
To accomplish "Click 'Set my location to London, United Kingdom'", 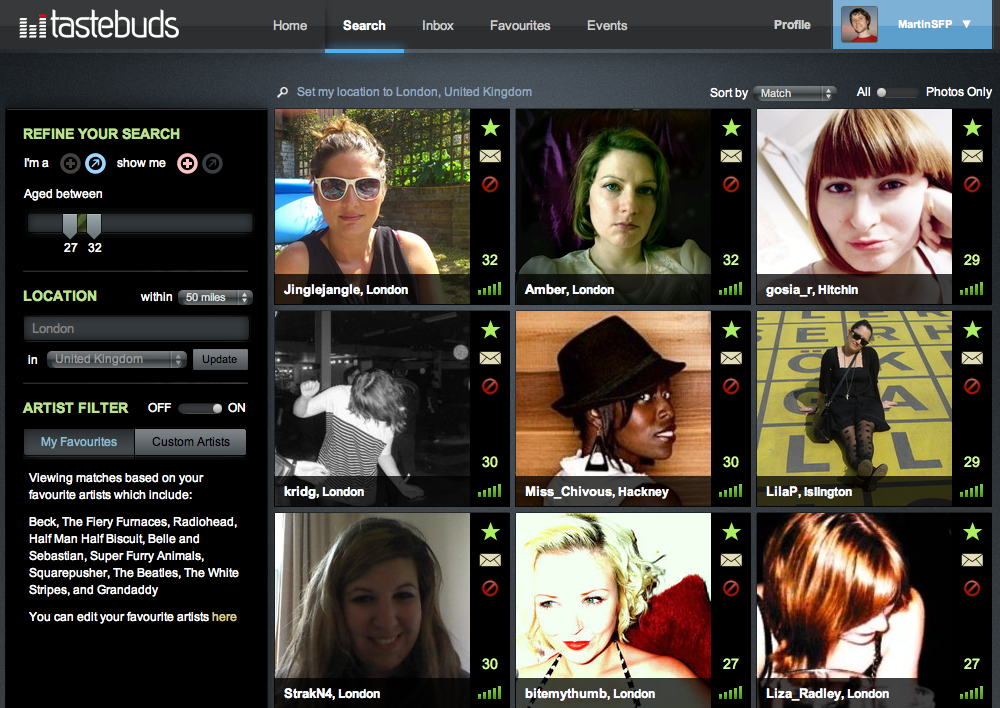I will pyautogui.click(x=414, y=92).
